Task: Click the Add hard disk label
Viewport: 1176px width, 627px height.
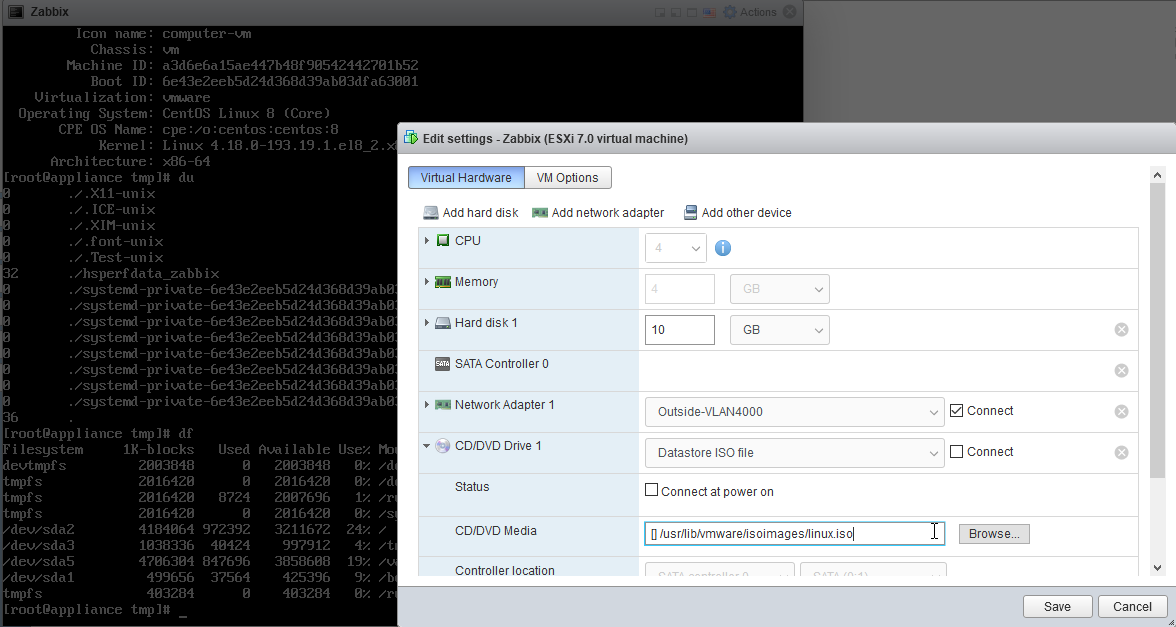Action: click(x=480, y=213)
